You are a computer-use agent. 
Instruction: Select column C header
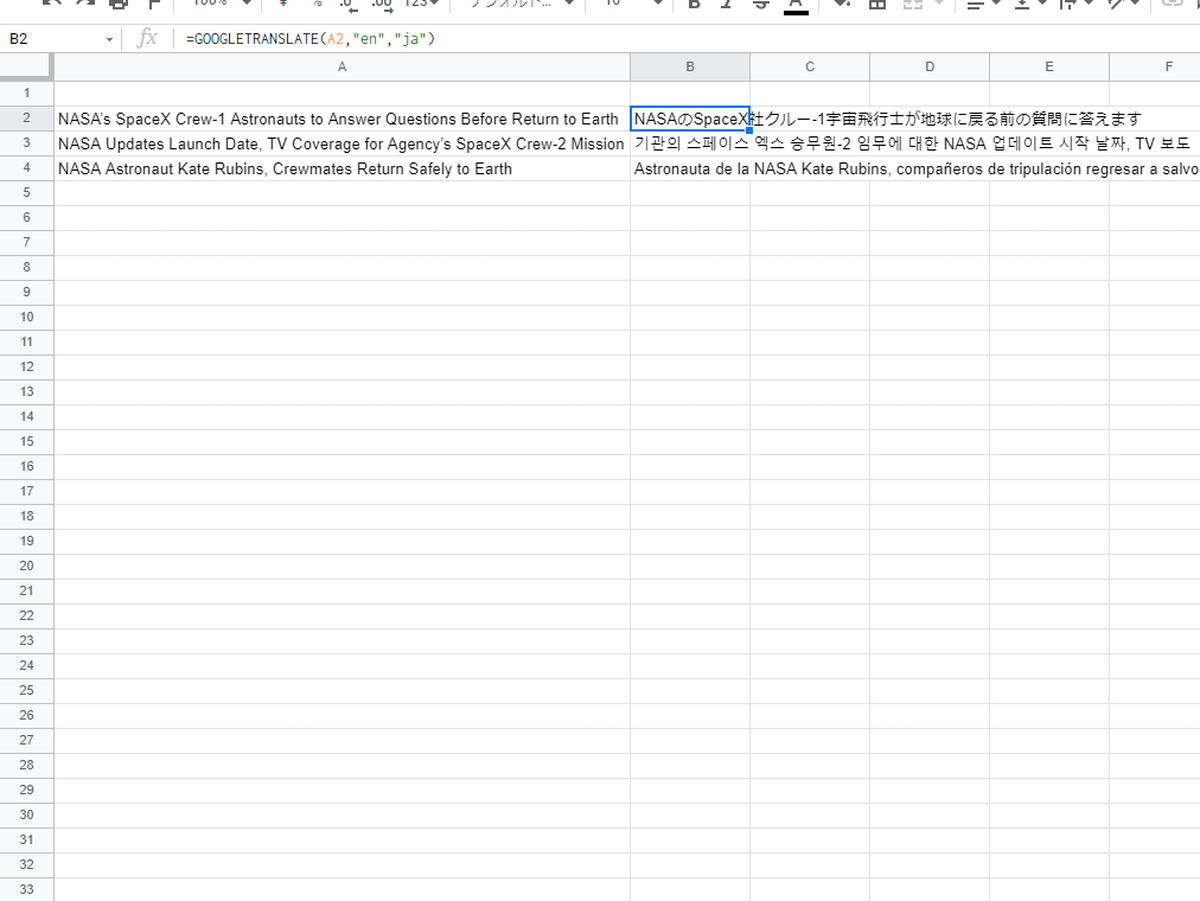[x=810, y=67]
